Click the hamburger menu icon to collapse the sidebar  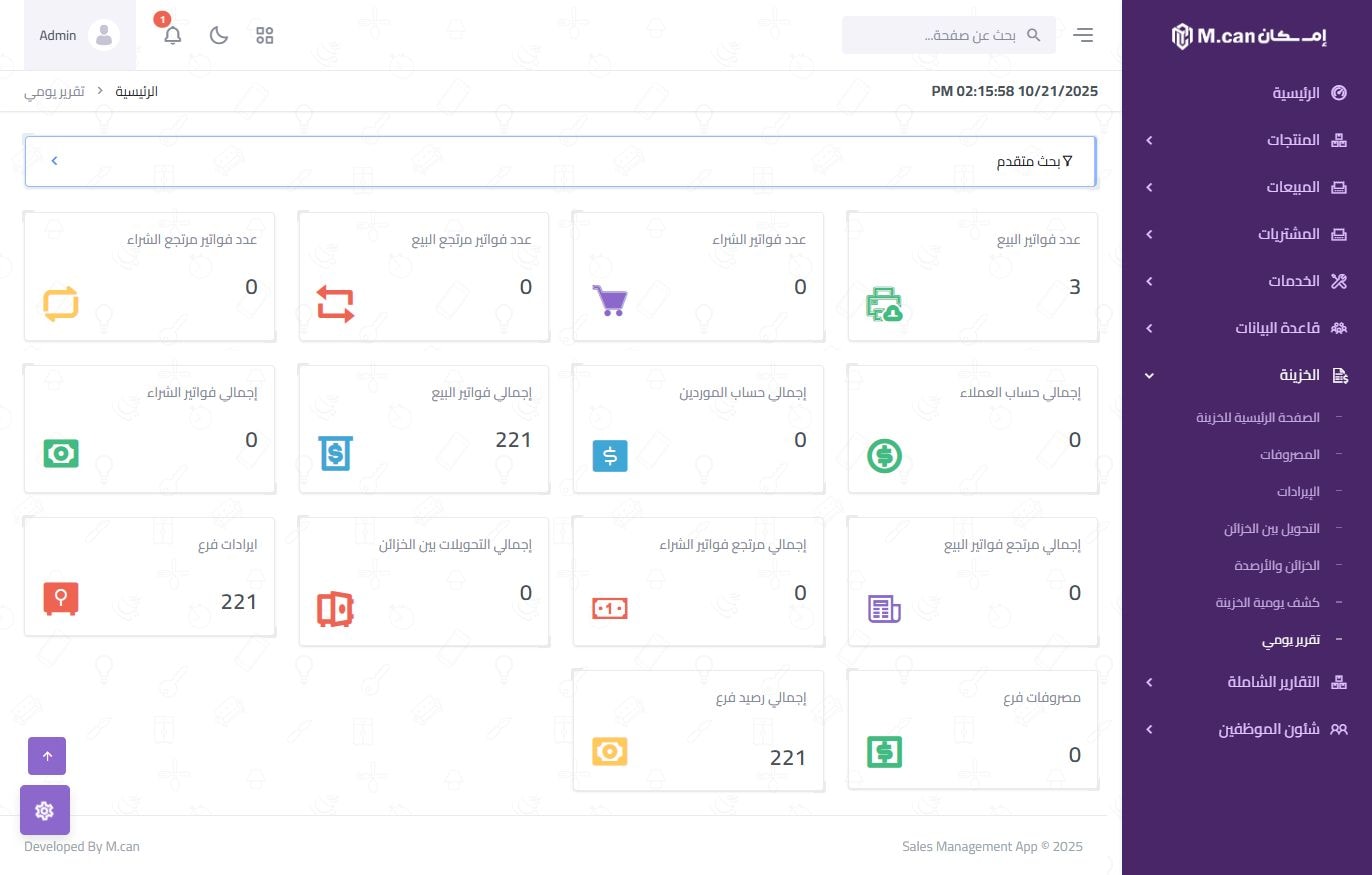(x=1083, y=36)
